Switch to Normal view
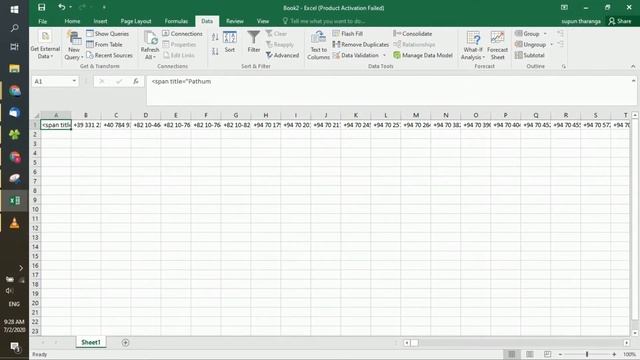This screenshot has height=360, width=640. click(x=511, y=354)
